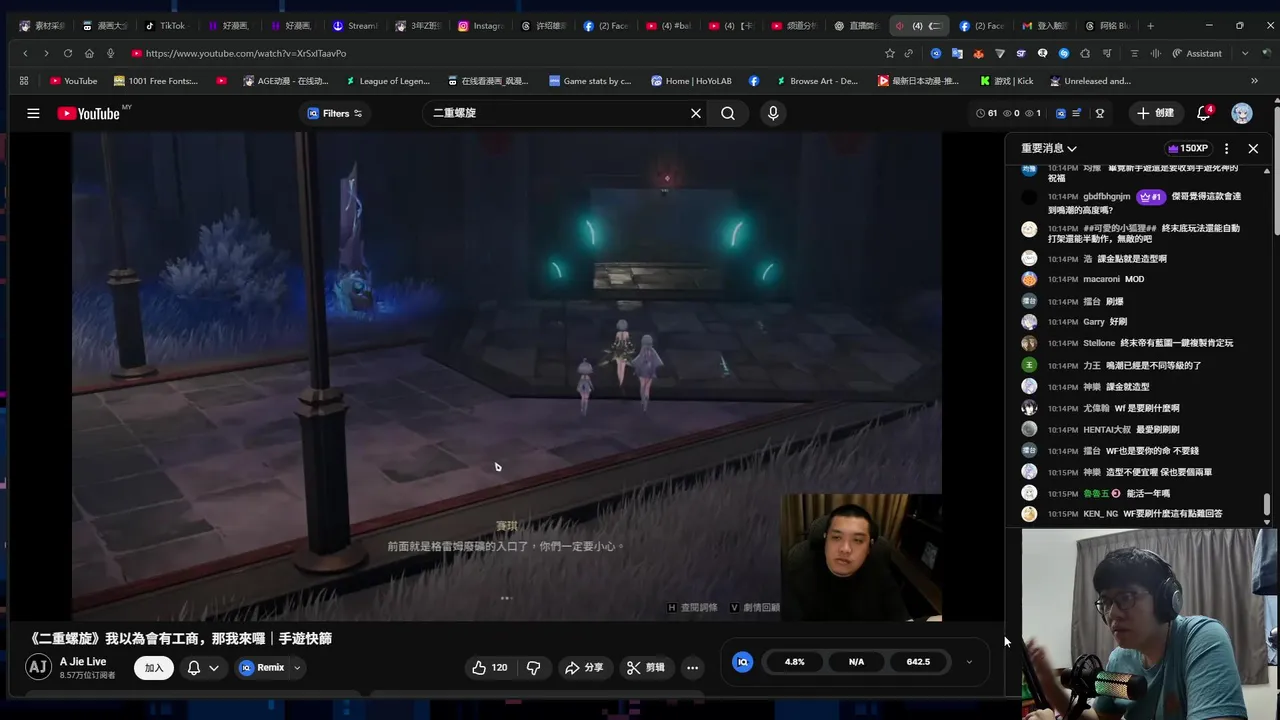The image size is (1280, 720).
Task: Open the Browse Art - De... bookmark
Action: pos(816,81)
